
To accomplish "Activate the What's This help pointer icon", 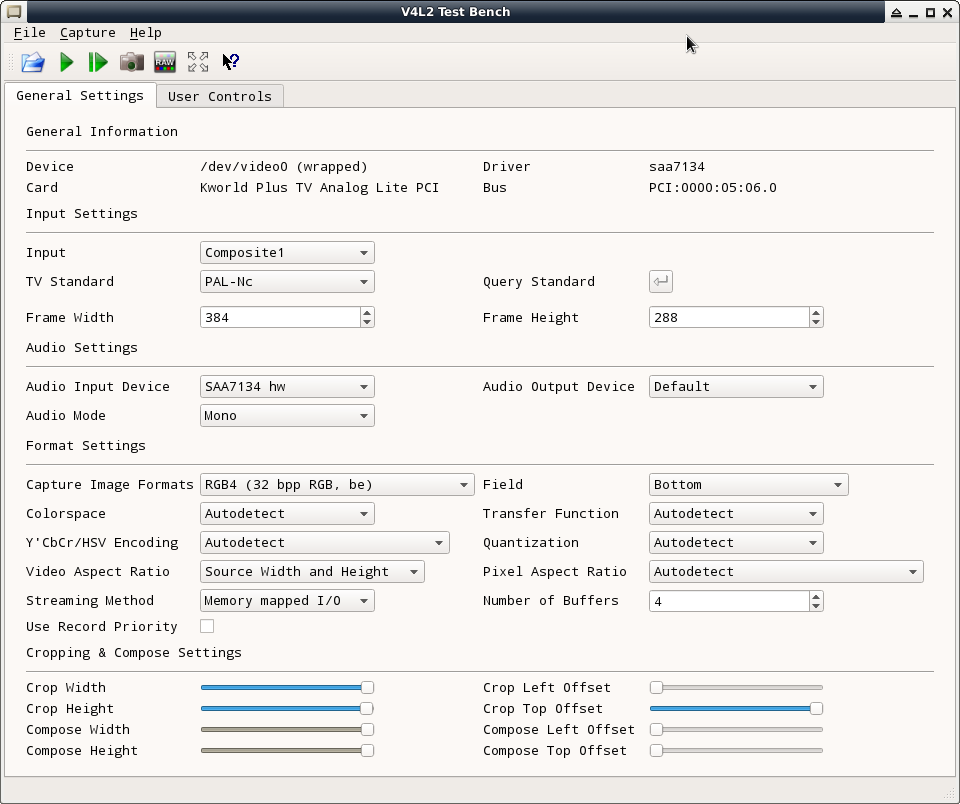I will (230, 62).
